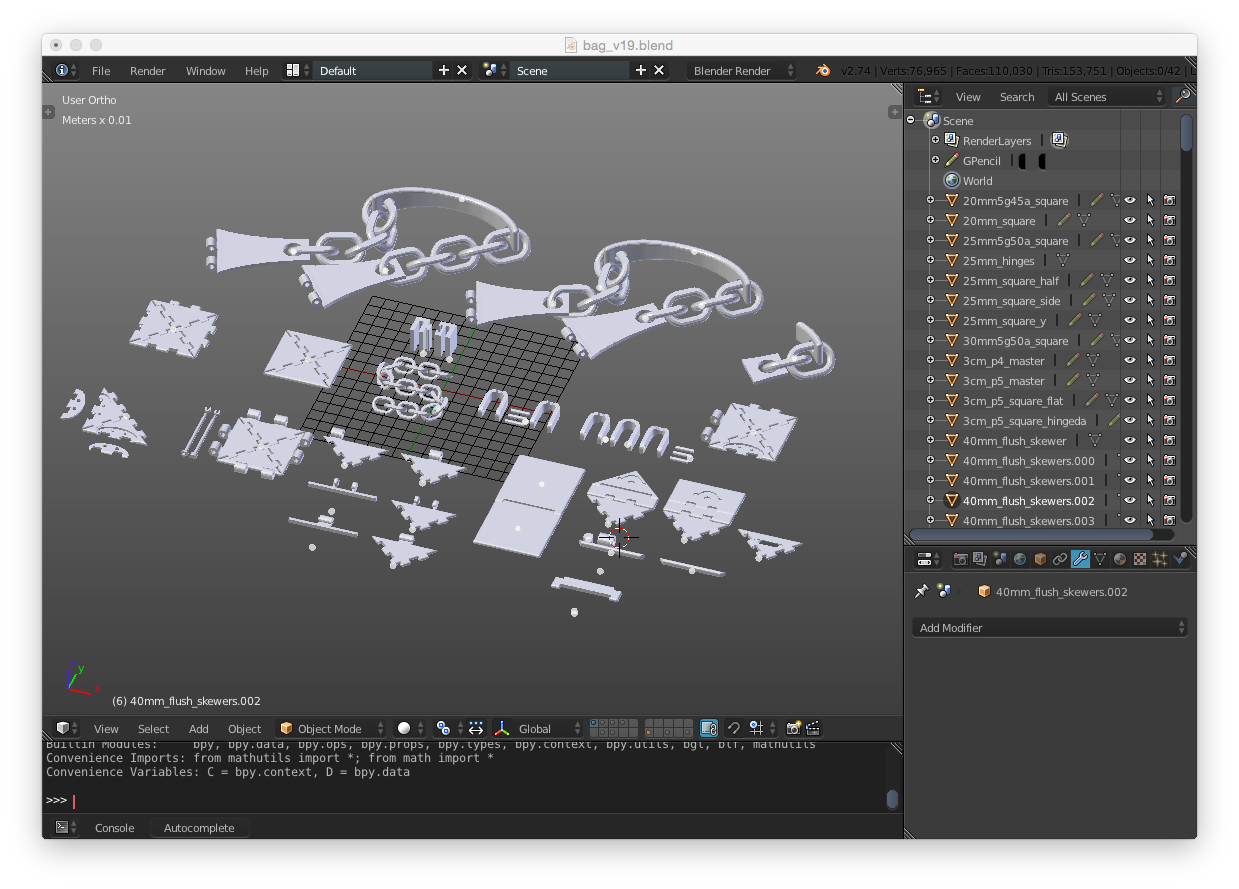Viewport: 1239px width, 889px height.
Task: Open the Modifiers properties tab (wrench icon)
Action: pyautogui.click(x=1080, y=559)
